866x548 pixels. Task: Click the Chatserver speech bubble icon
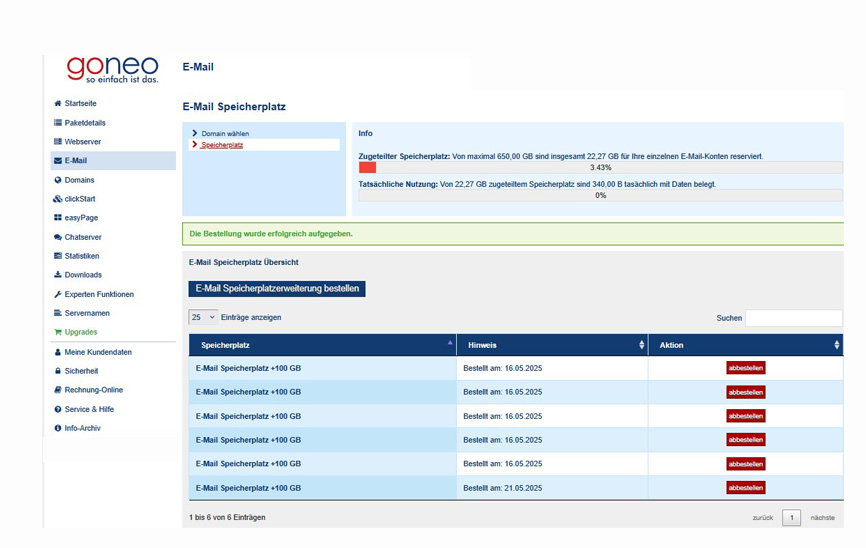[57, 237]
